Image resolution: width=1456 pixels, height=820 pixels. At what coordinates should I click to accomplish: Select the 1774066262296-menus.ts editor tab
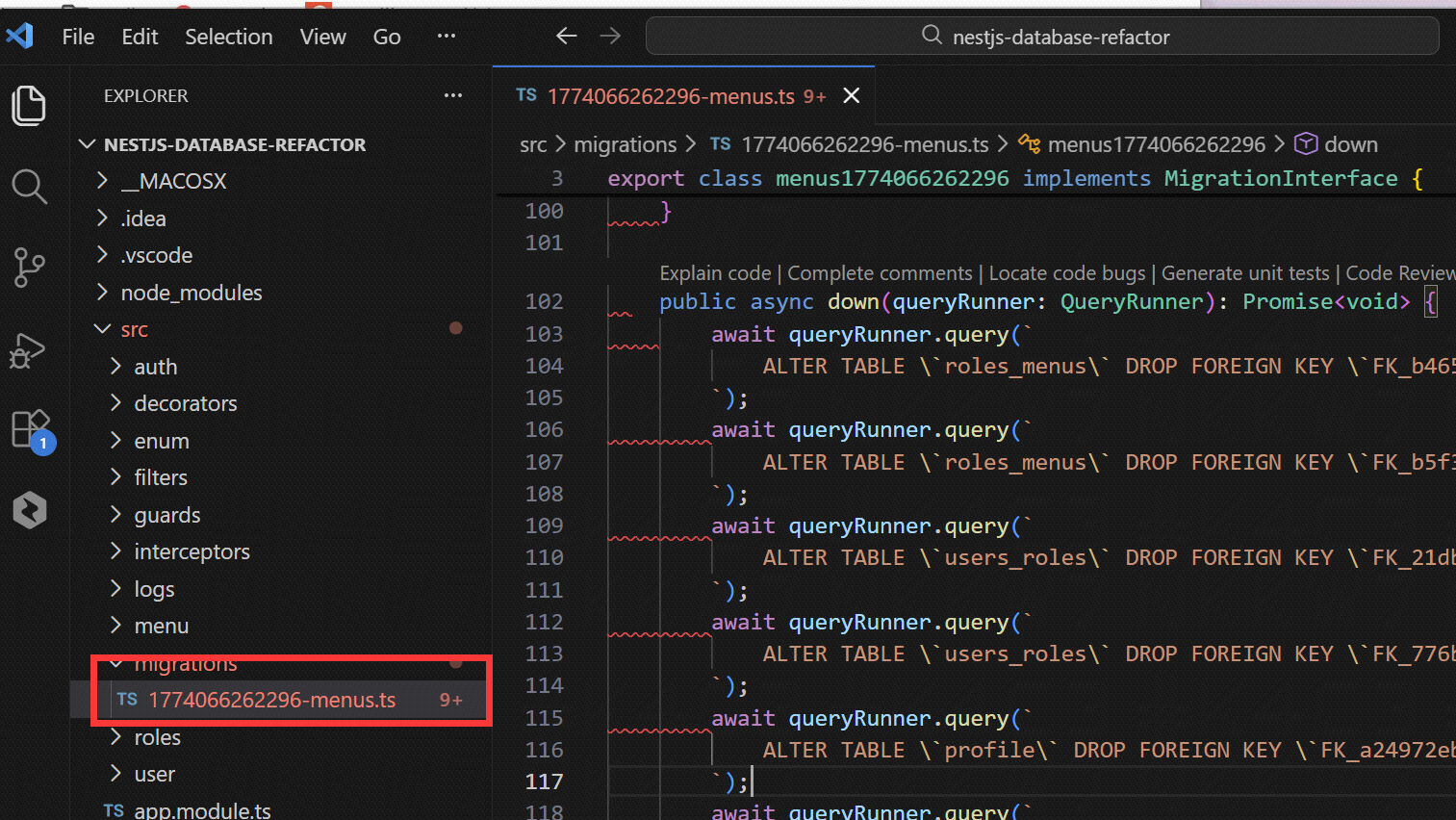(683, 95)
